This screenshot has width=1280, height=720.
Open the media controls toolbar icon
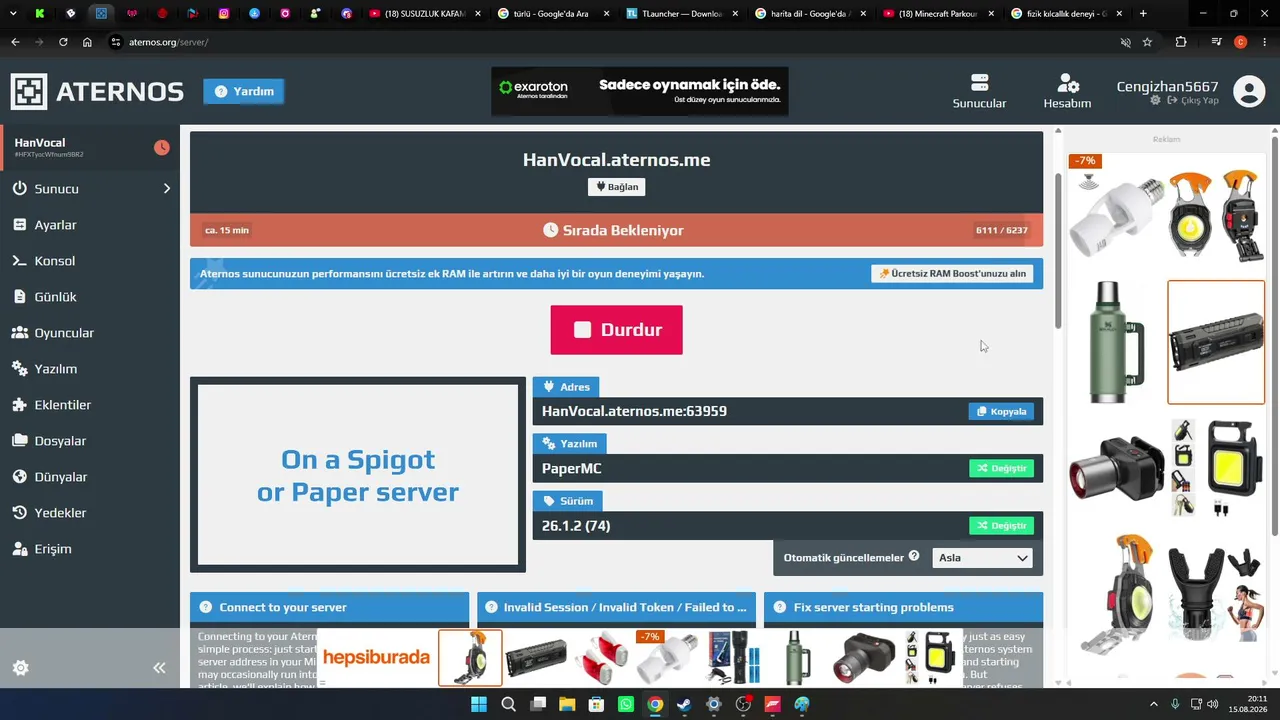(x=1216, y=42)
